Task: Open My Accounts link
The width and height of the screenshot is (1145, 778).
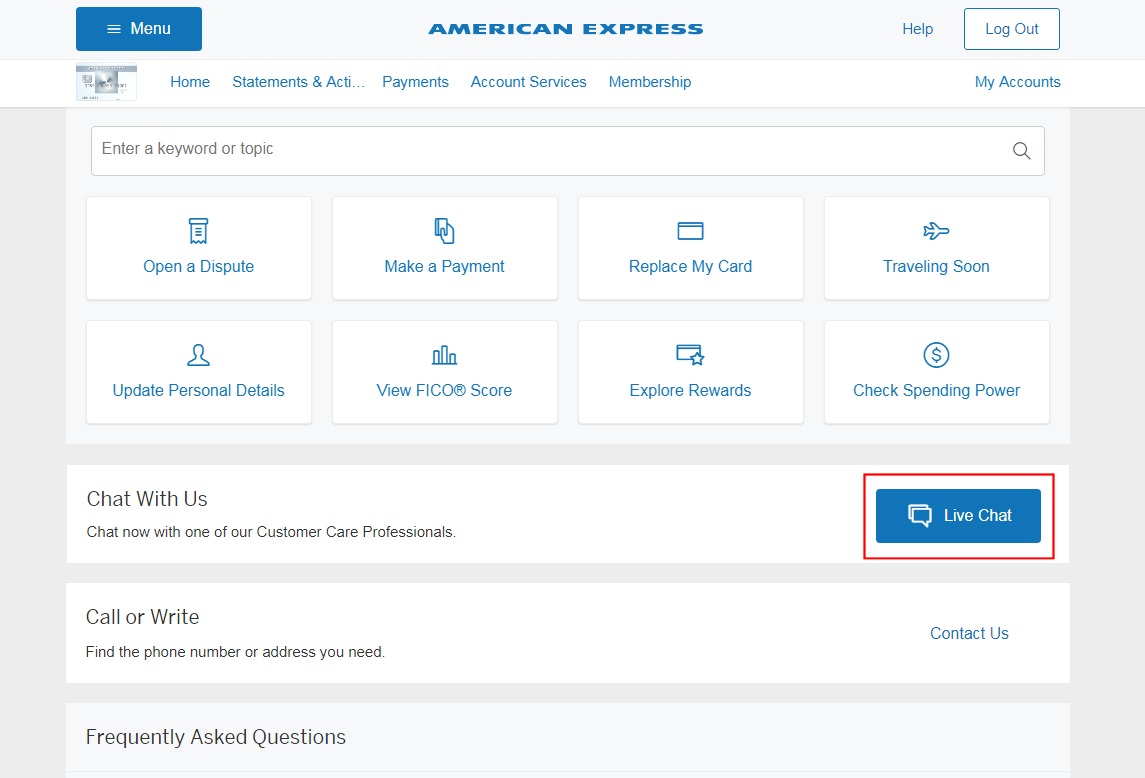Action: (x=1017, y=82)
